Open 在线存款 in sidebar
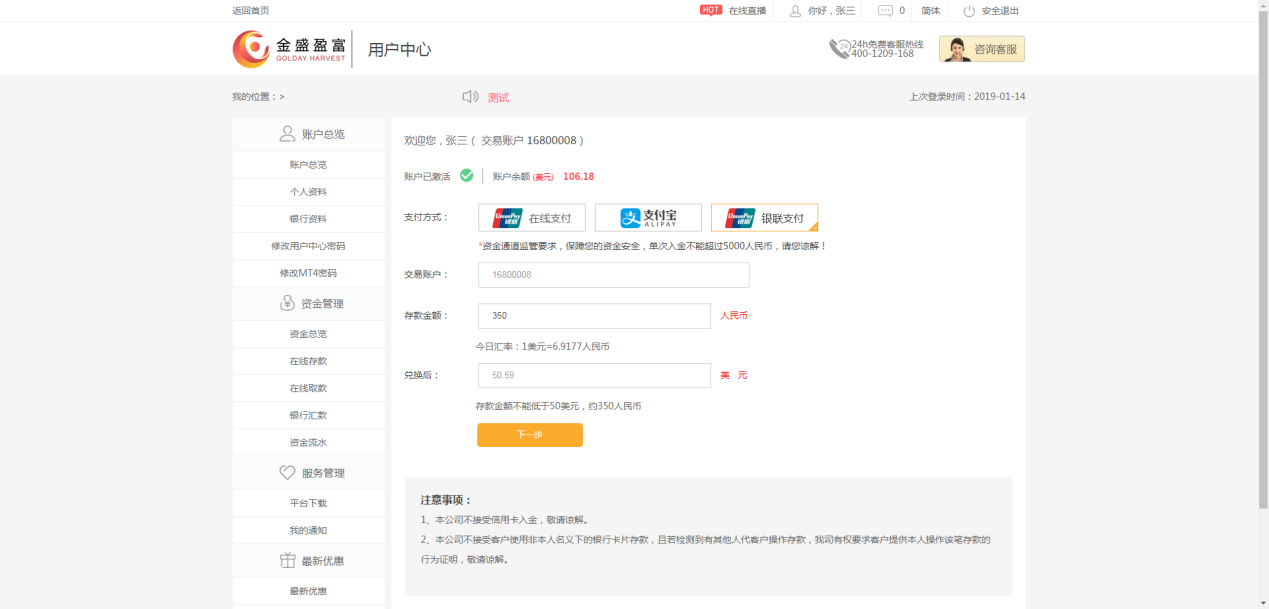Screen dimensions: 1269x609 (308, 361)
